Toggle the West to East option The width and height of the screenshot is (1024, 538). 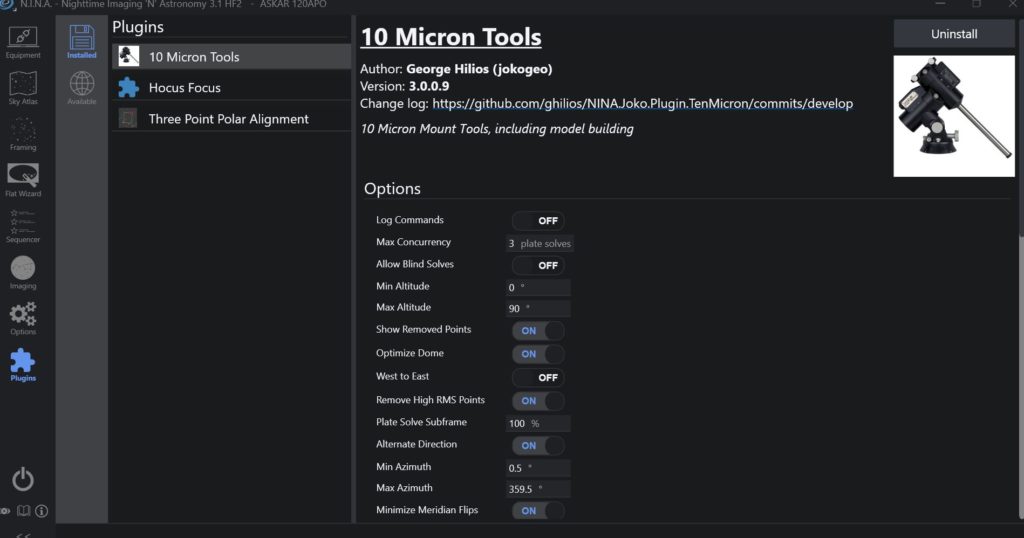[x=538, y=378]
